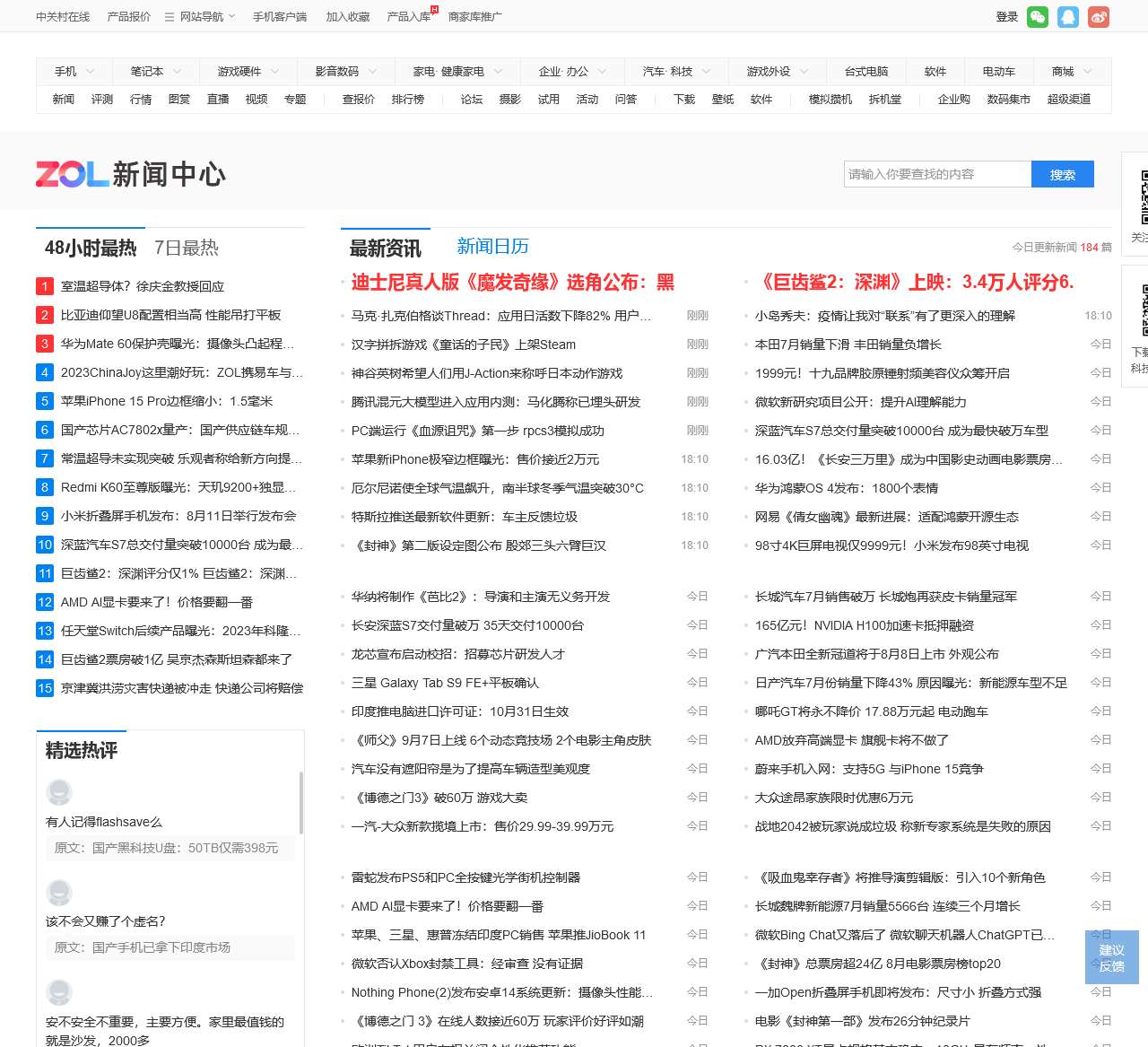Screen dimensions: 1148x1047
Task: Open ranked item 比亚迪仰望U8配置相当高
Action: (x=171, y=315)
